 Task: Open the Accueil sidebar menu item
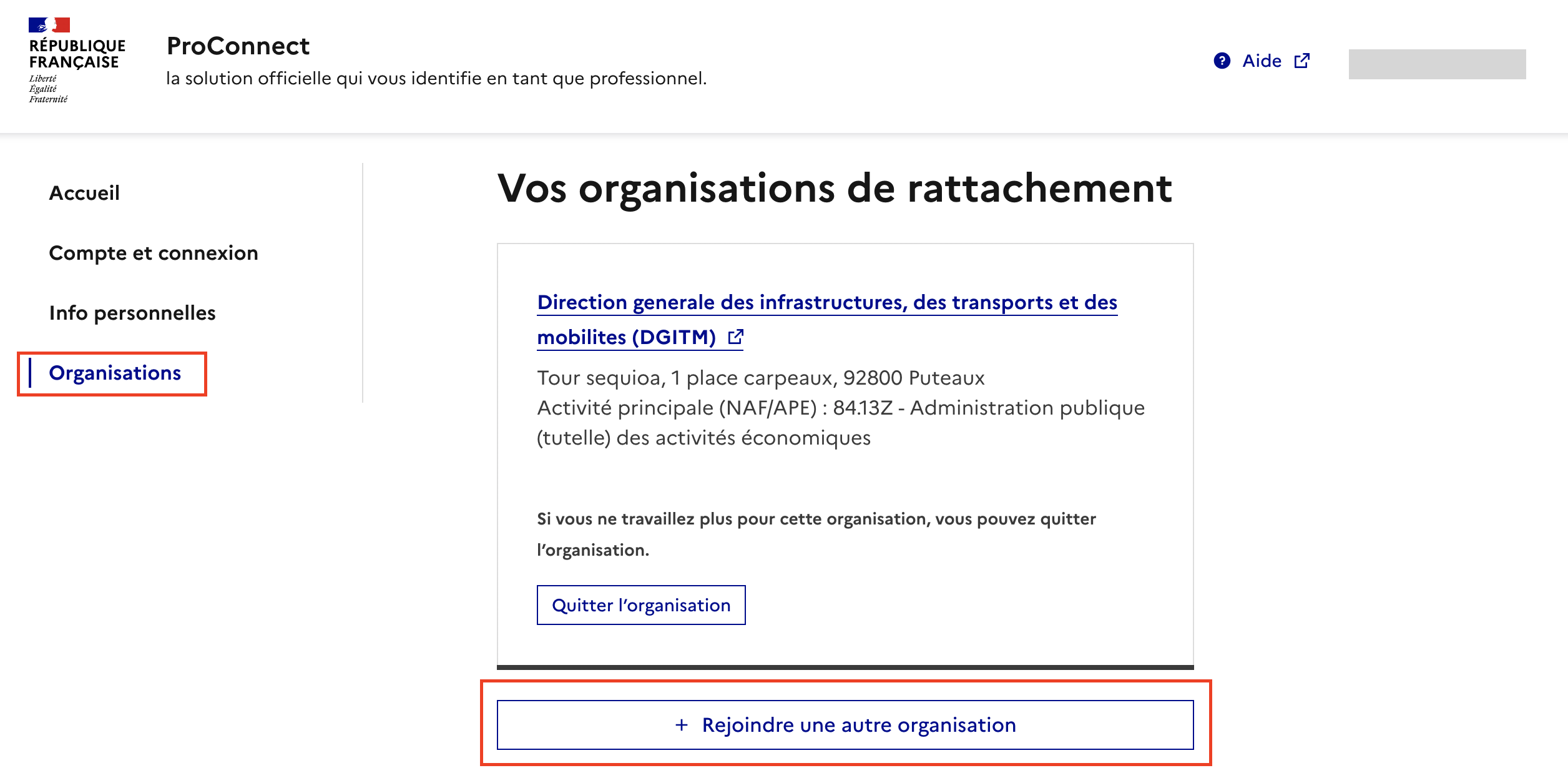tap(84, 193)
